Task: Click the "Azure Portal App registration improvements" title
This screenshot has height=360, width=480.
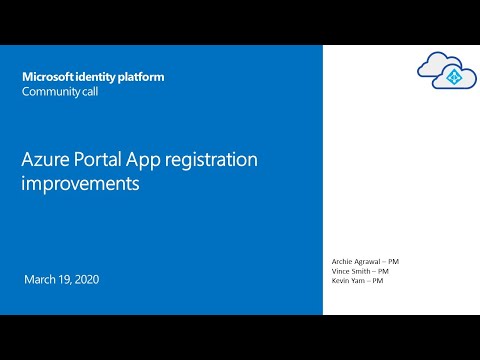Action: 139,171
